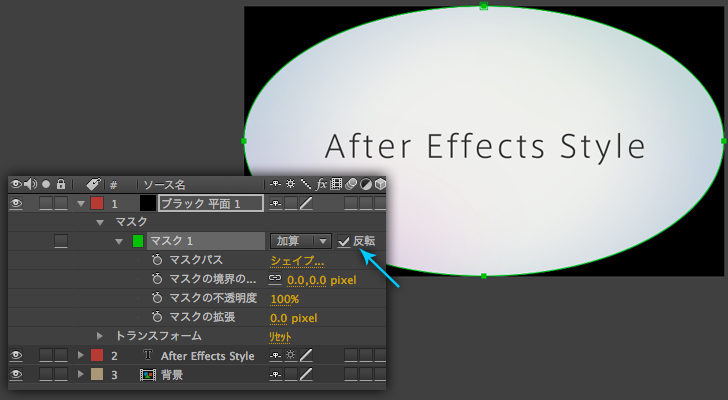Click the tan label swatch of 背景 layer
The height and width of the screenshot is (400, 728).
click(97, 374)
